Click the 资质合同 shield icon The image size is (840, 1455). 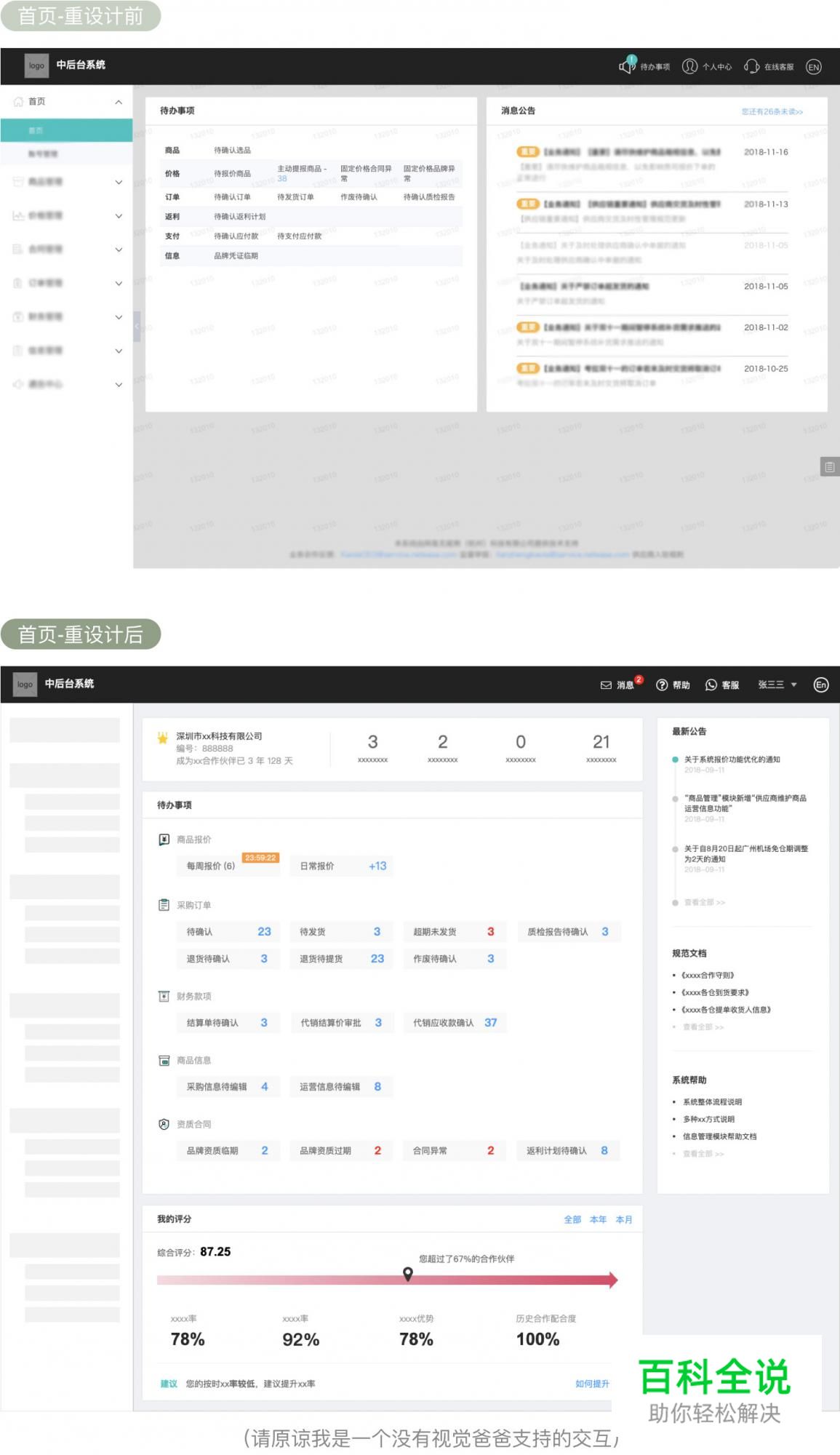164,1124
